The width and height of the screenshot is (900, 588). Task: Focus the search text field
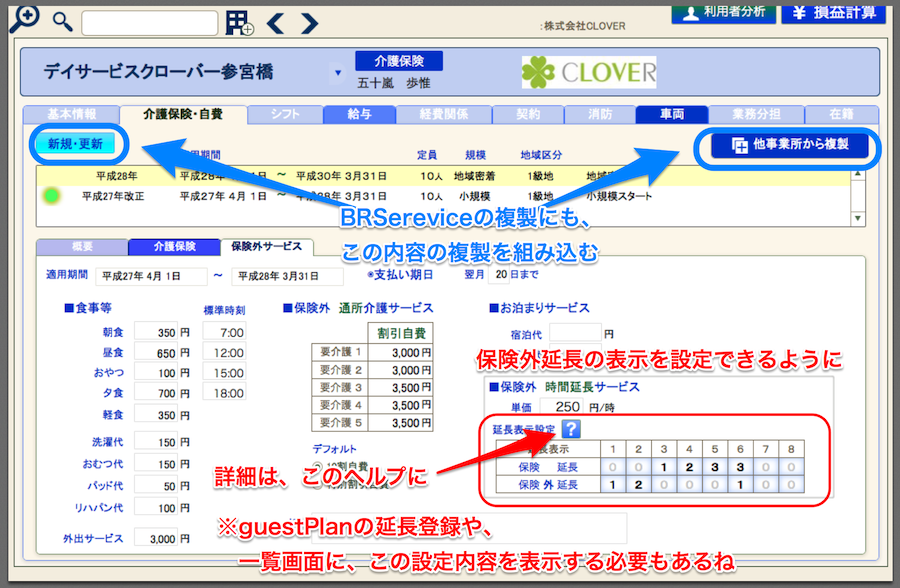pos(149,23)
